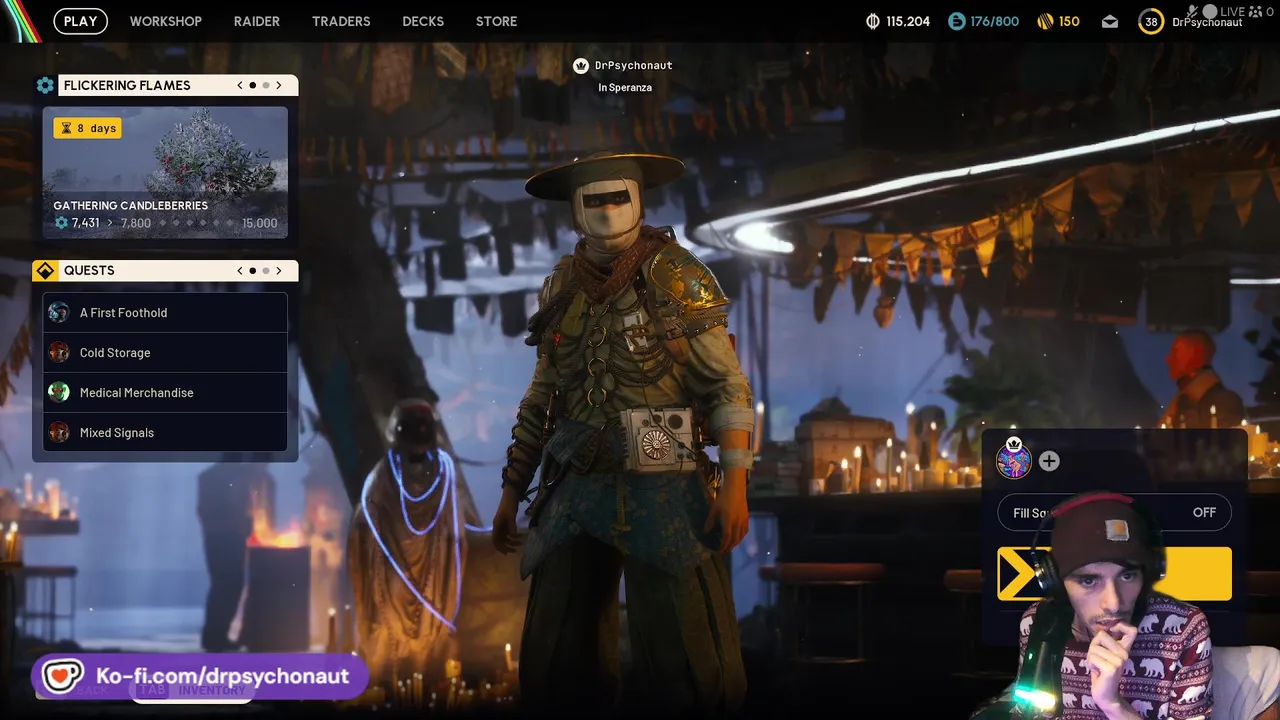The height and width of the screenshot is (720, 1280).
Task: Click the 176/800 token balance
Action: [995, 21]
